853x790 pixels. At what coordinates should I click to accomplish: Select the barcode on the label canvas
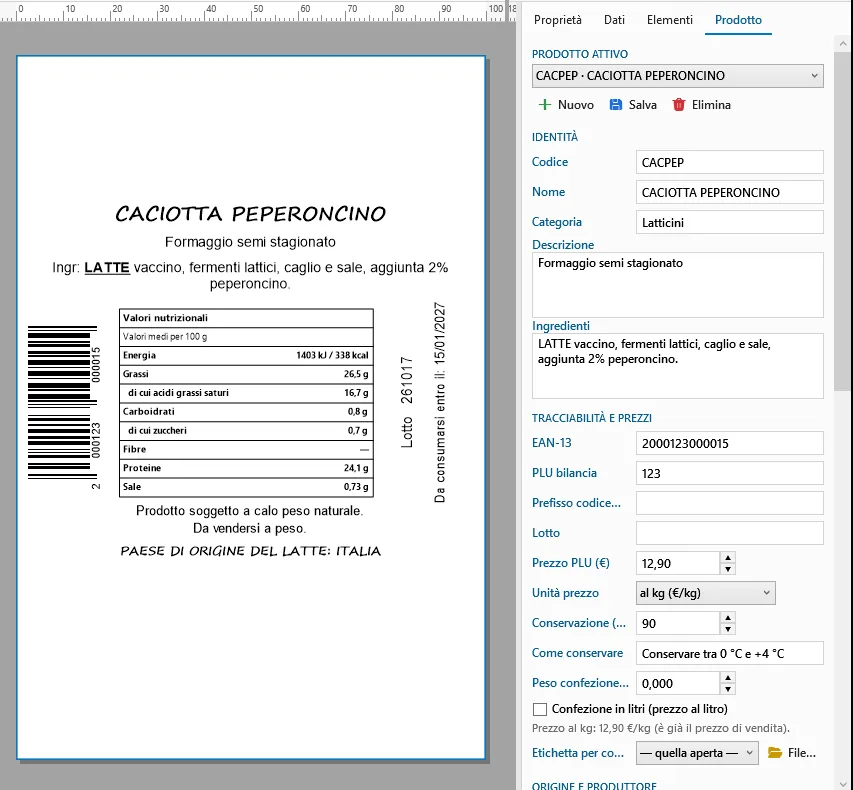pyautogui.click(x=64, y=403)
